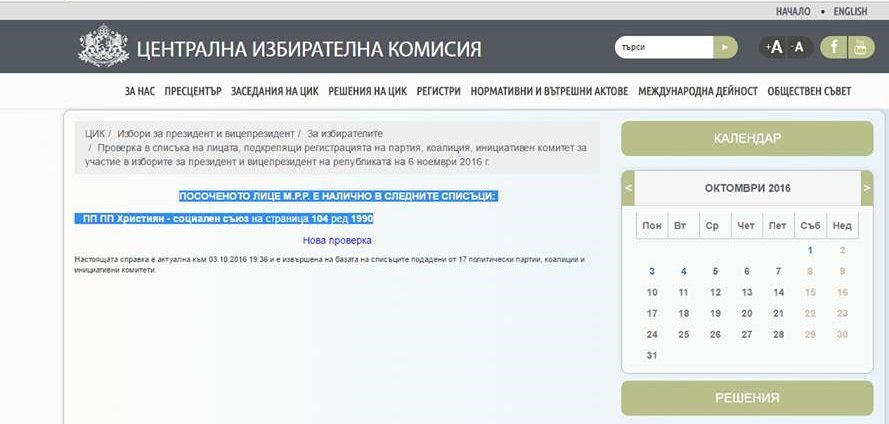Click the Bulgarian coat of arms logo
Image resolution: width=889 pixels, height=424 pixels.
[104, 46]
